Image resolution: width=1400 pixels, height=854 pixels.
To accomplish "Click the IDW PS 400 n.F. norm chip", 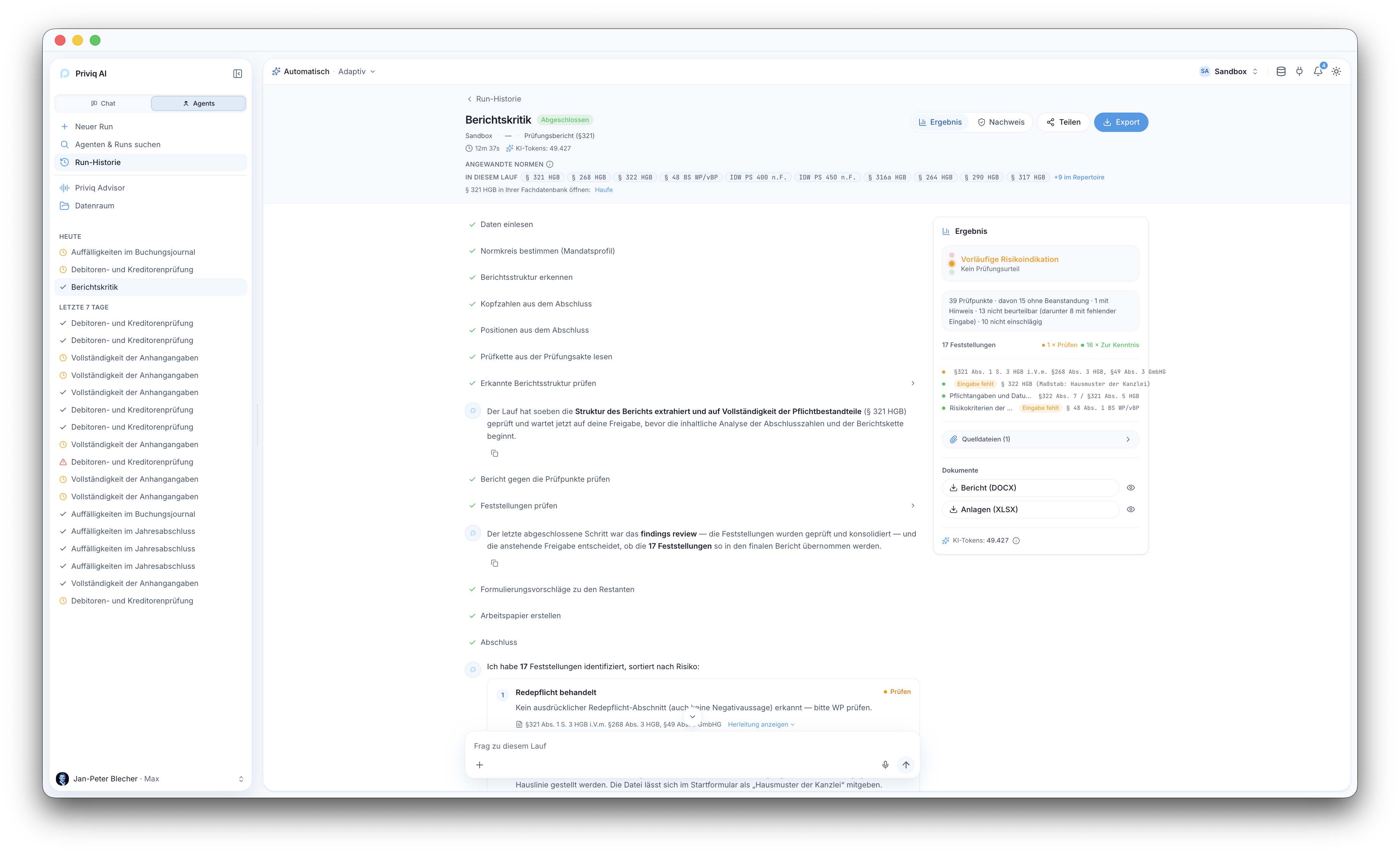I will 758,177.
